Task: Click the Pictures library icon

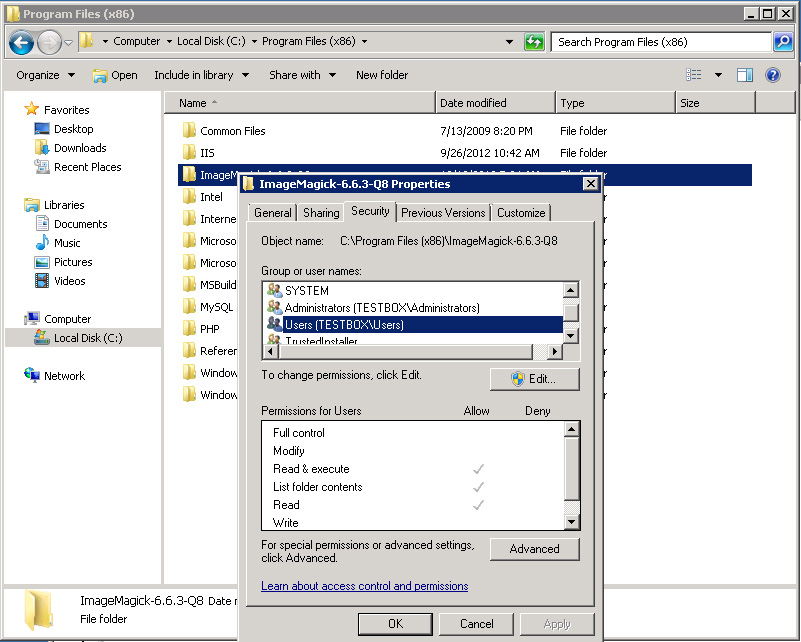Action: tap(42, 262)
